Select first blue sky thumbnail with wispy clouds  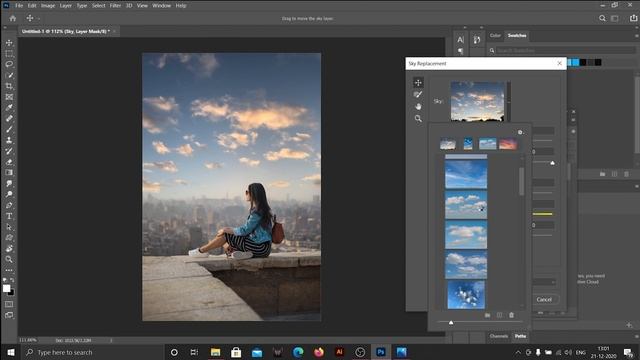click(466, 174)
